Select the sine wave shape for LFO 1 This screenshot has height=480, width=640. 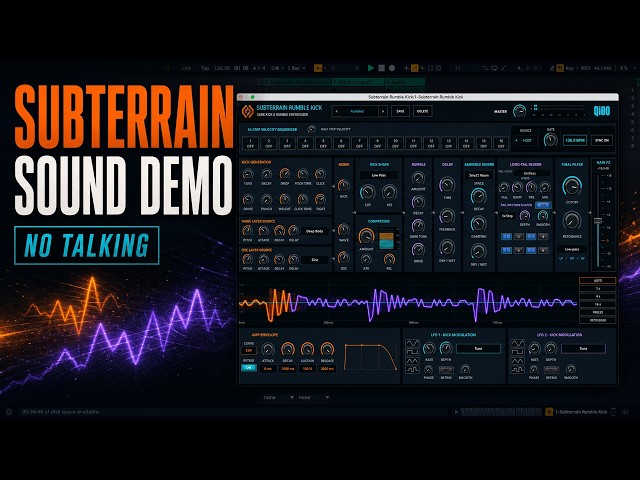412,342
